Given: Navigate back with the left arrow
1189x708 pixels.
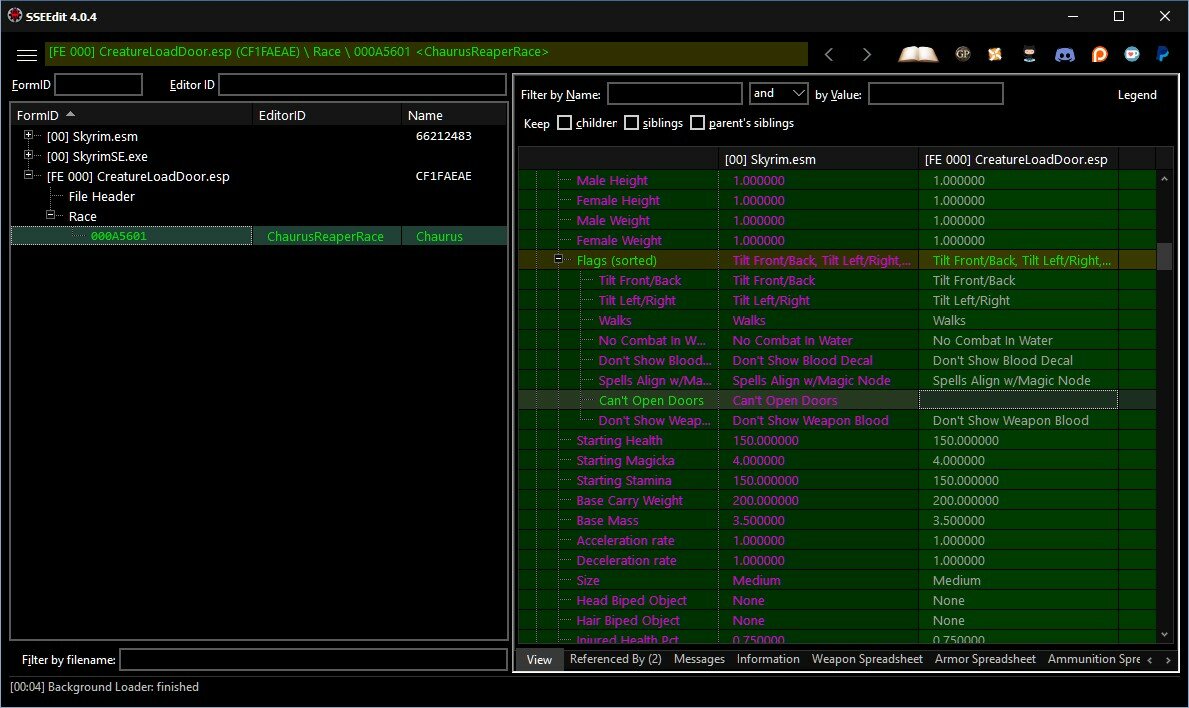Looking at the screenshot, I should pos(829,54).
